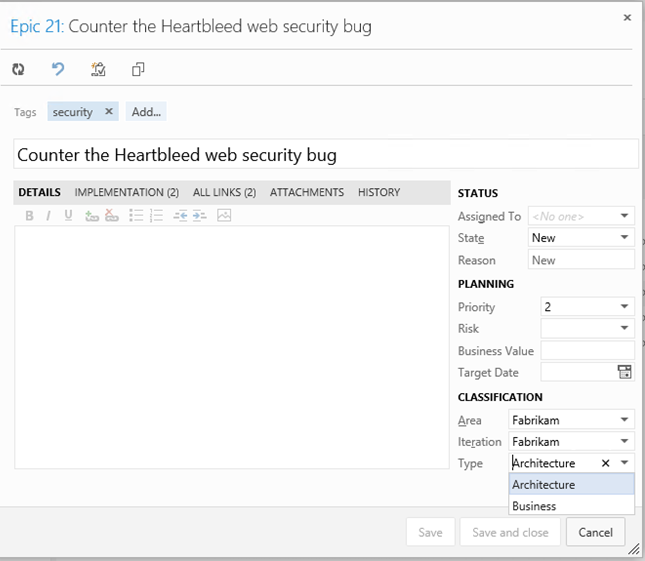Click the copy work item icon

138,69
